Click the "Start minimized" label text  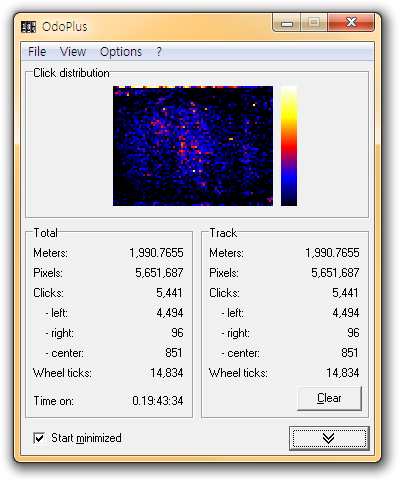(86, 438)
